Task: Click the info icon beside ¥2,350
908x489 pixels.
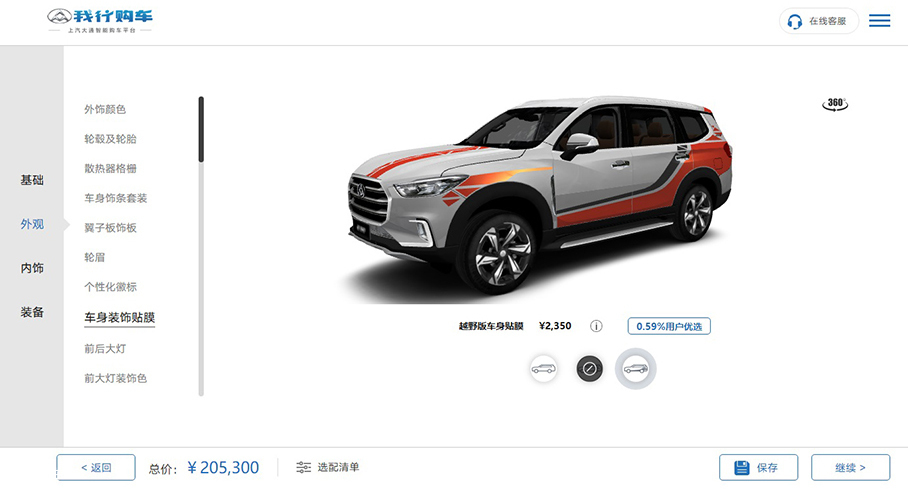Action: click(x=596, y=326)
